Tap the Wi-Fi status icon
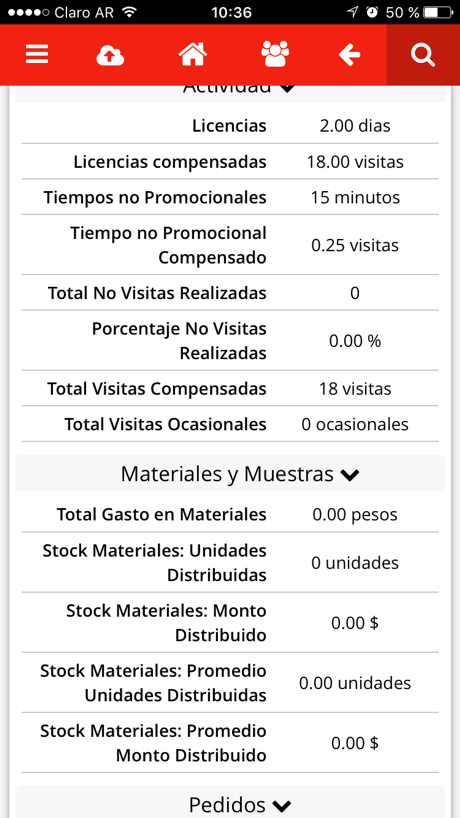This screenshot has height=818, width=460. 129,13
